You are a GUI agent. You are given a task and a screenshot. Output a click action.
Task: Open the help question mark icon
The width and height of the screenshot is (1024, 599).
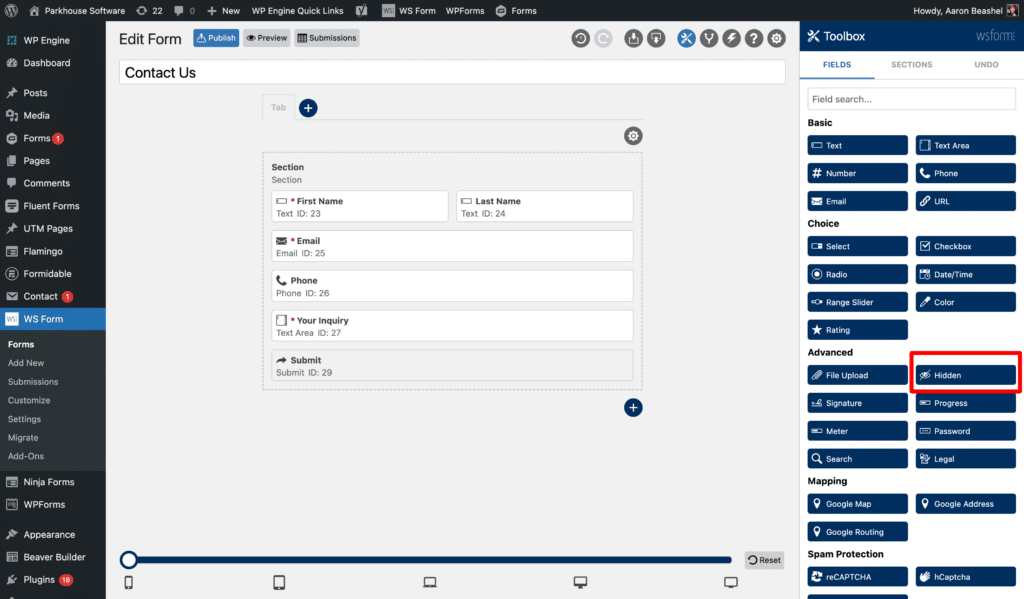tap(754, 39)
